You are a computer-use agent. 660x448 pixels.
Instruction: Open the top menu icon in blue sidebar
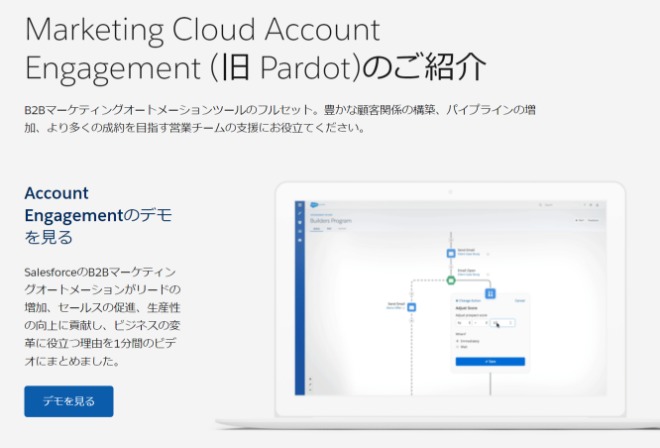pos(298,203)
